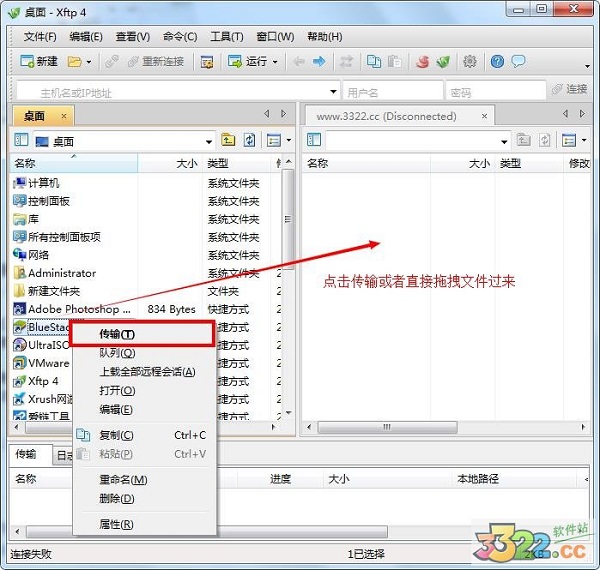Select the Administrator folder row
Image resolution: width=600 pixels, height=570 pixels.
(x=145, y=273)
